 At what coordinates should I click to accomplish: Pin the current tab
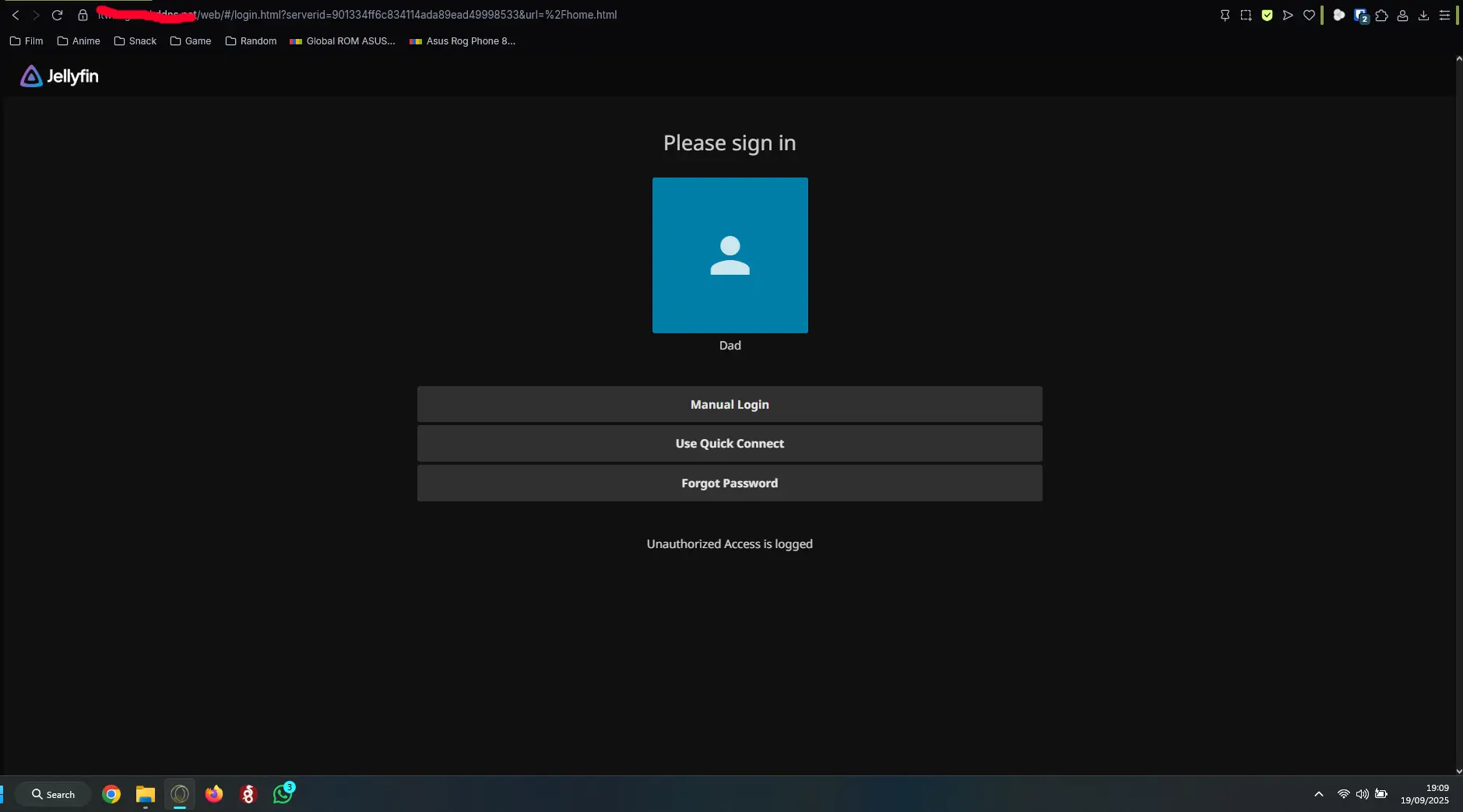coord(1226,16)
